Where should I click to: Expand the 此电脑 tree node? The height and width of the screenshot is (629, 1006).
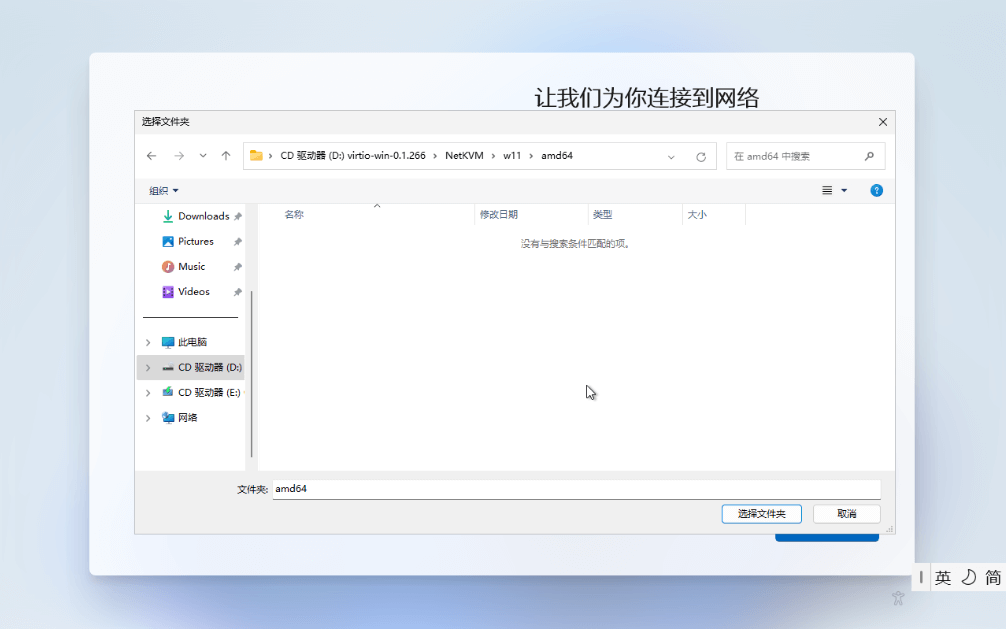pos(148,342)
